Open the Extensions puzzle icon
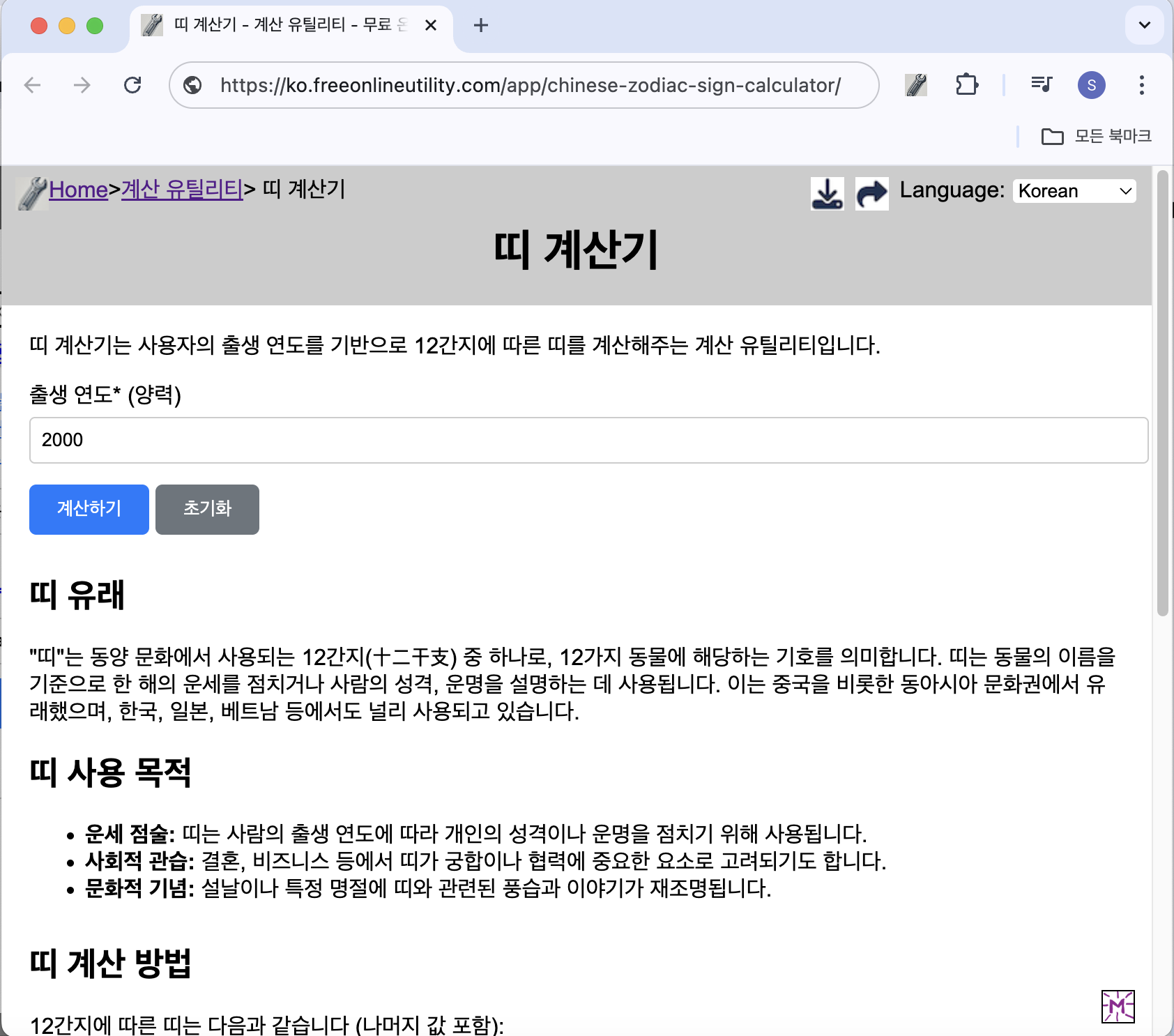The image size is (1174, 1036). 966,85
